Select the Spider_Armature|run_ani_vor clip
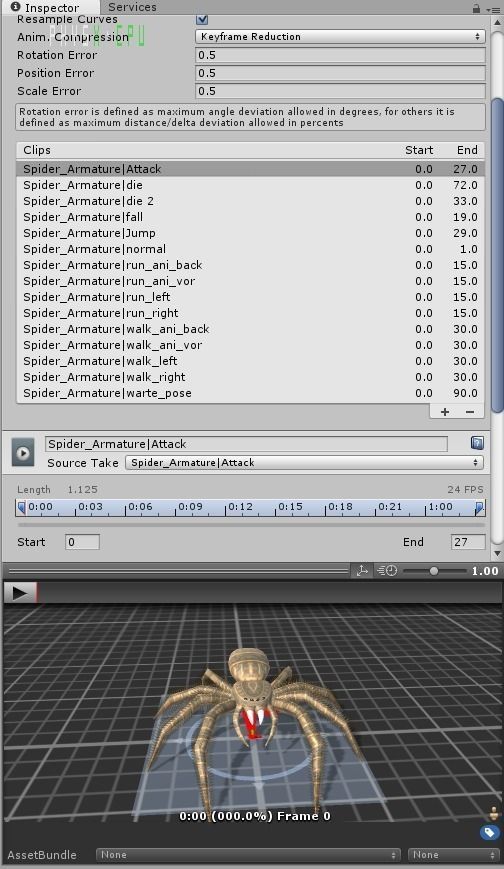The width and height of the screenshot is (504, 869). pyautogui.click(x=250, y=282)
